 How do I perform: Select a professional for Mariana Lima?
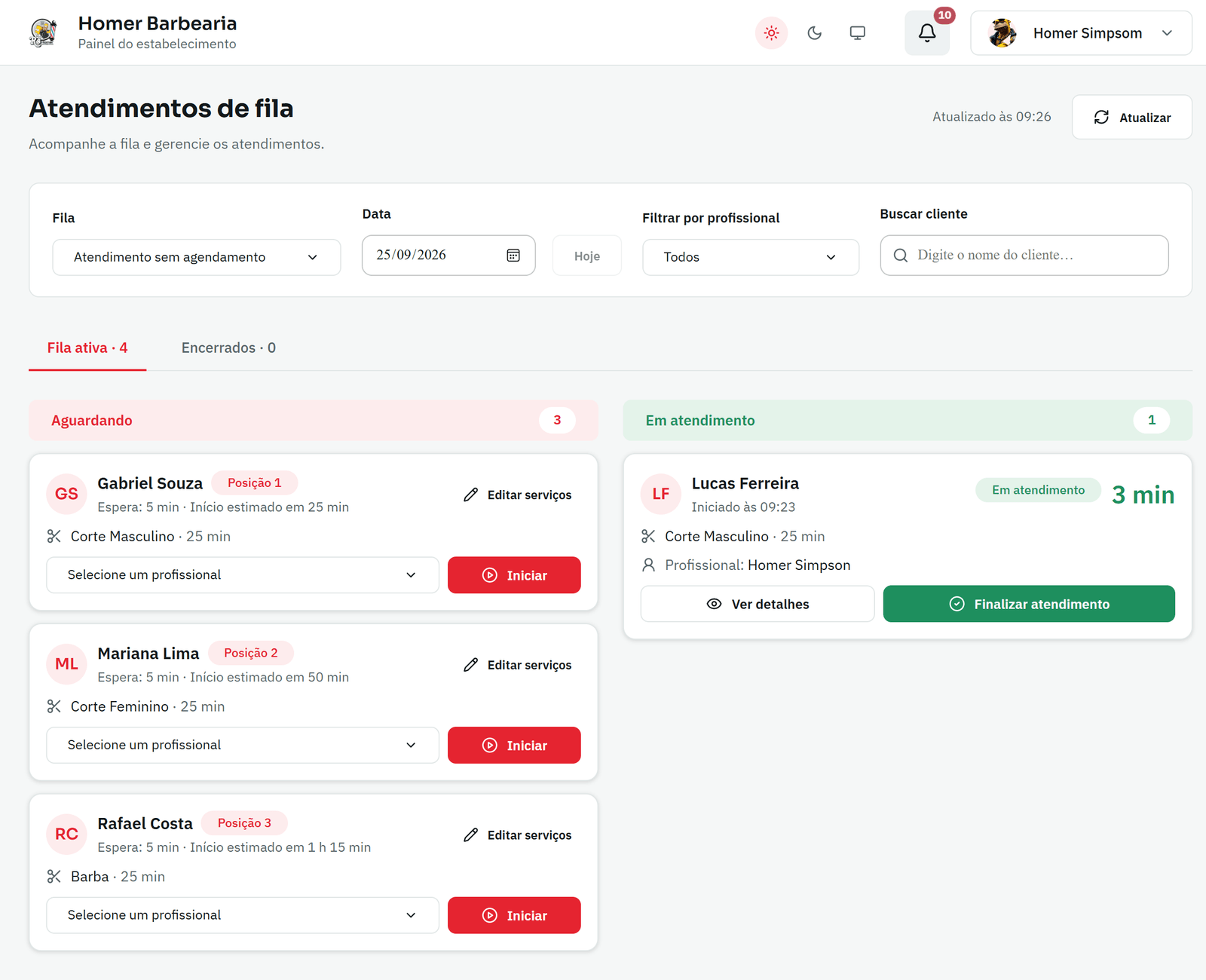(x=242, y=746)
